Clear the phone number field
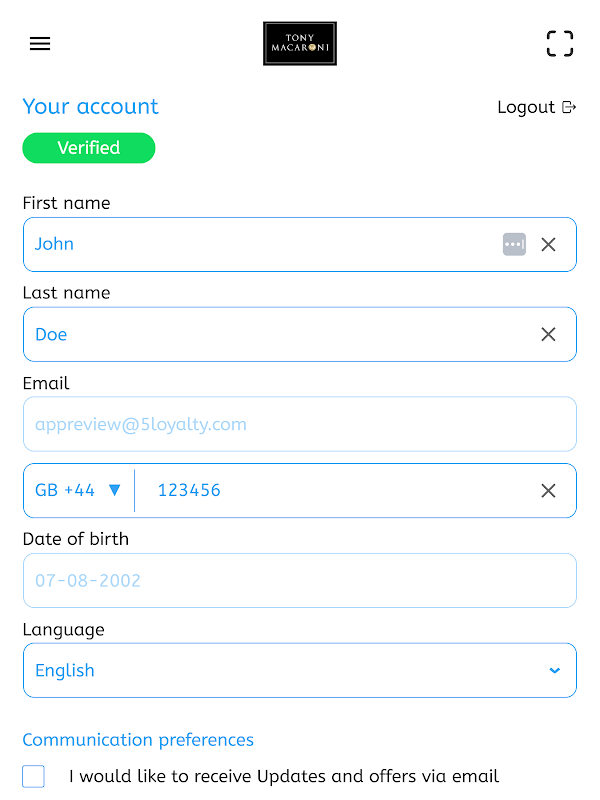 click(548, 490)
